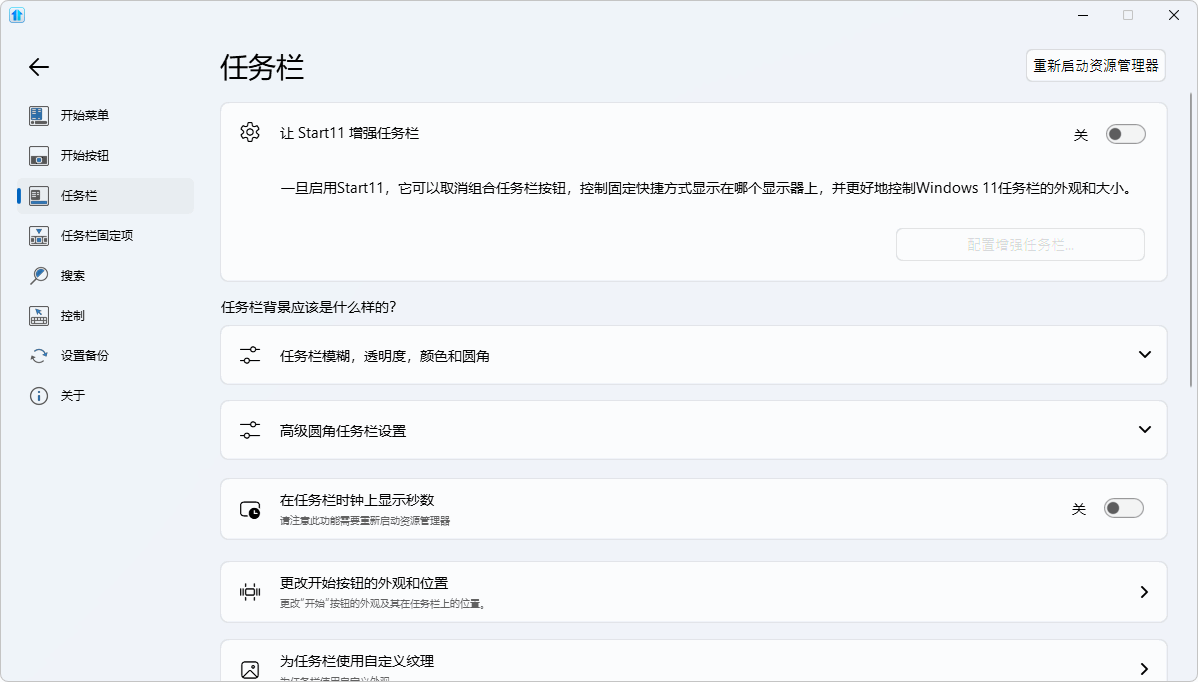Click the 任务栏固定项 sidebar icon
Viewport: 1198px width, 682px height.
tap(38, 235)
